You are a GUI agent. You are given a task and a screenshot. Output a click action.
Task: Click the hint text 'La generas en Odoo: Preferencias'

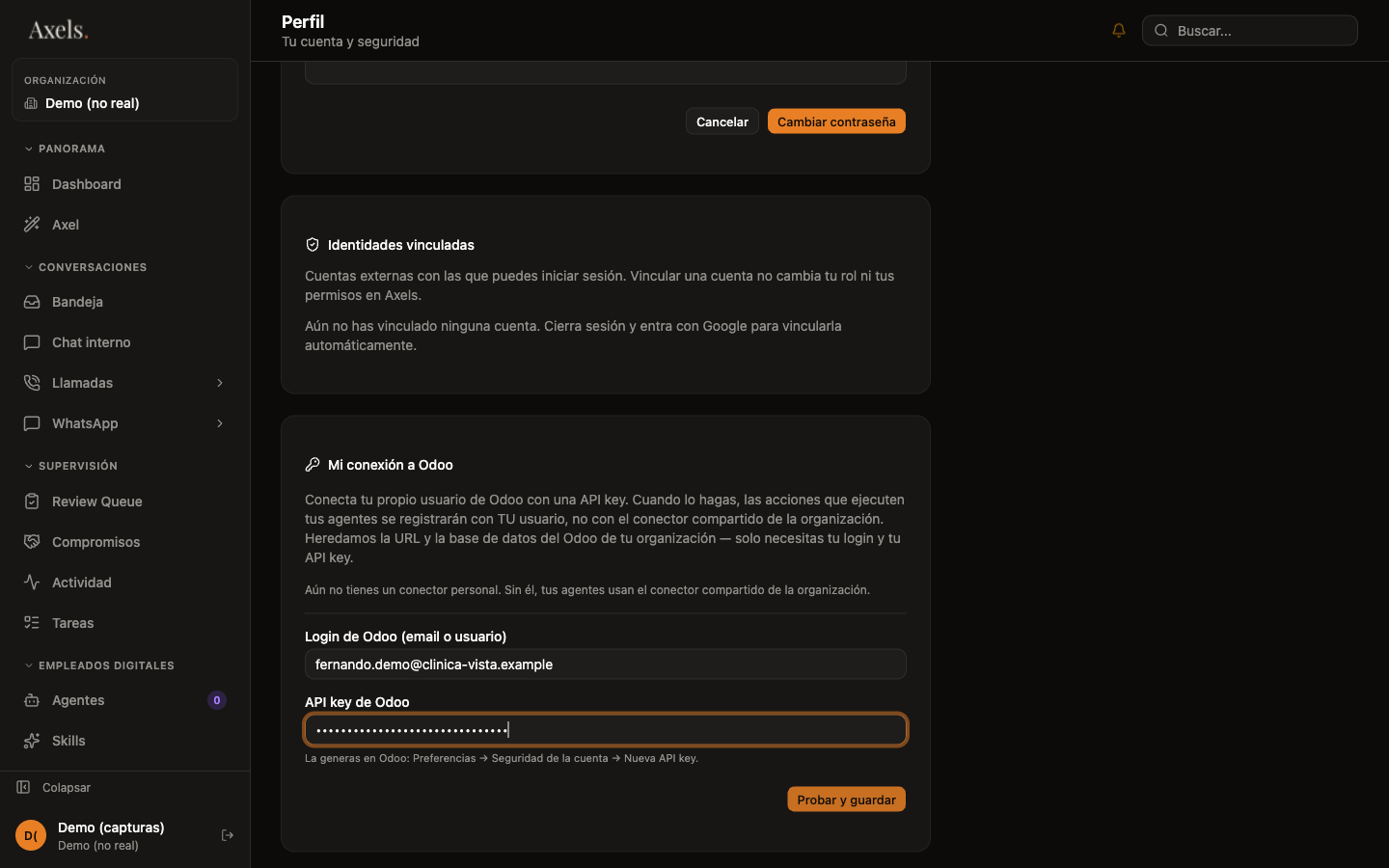pyautogui.click(x=502, y=758)
